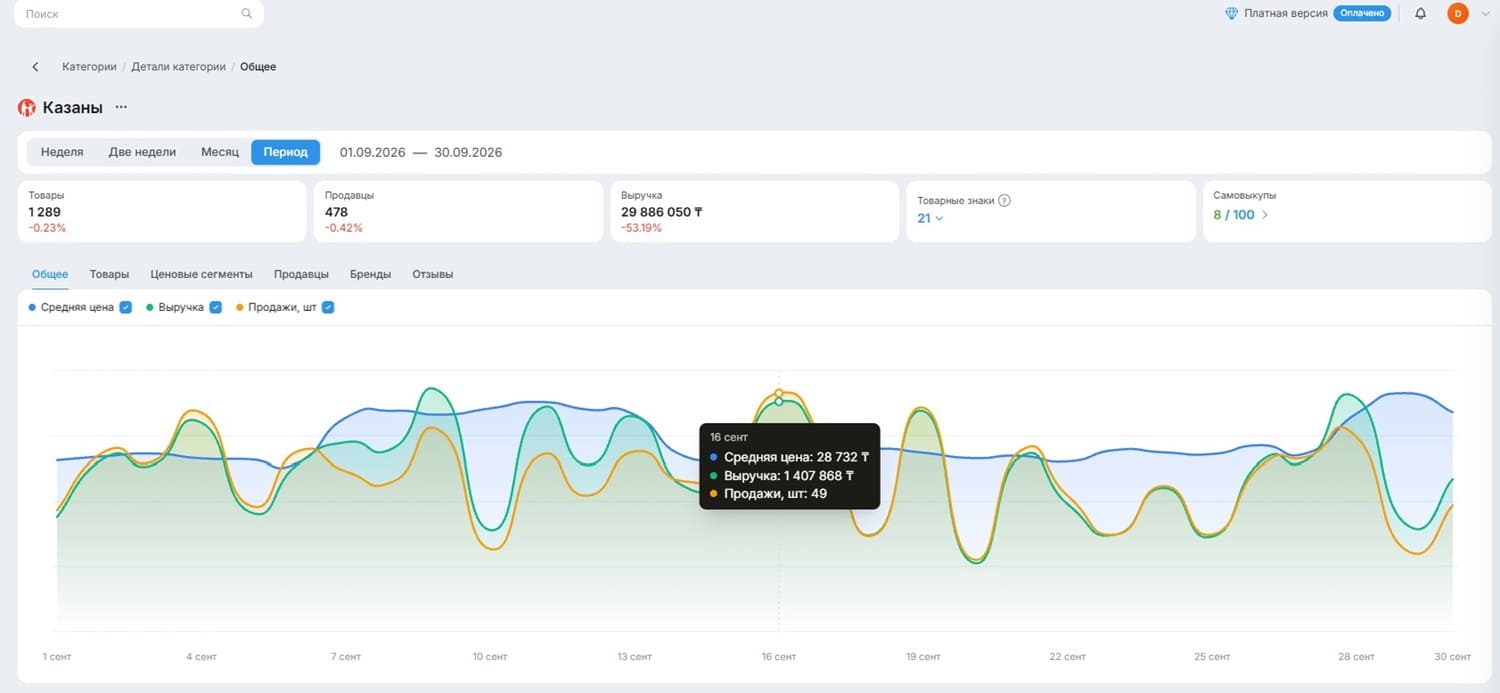Open the three-dots menu beside Казаны
Viewport: 1500px width, 693px height.
(x=121, y=107)
